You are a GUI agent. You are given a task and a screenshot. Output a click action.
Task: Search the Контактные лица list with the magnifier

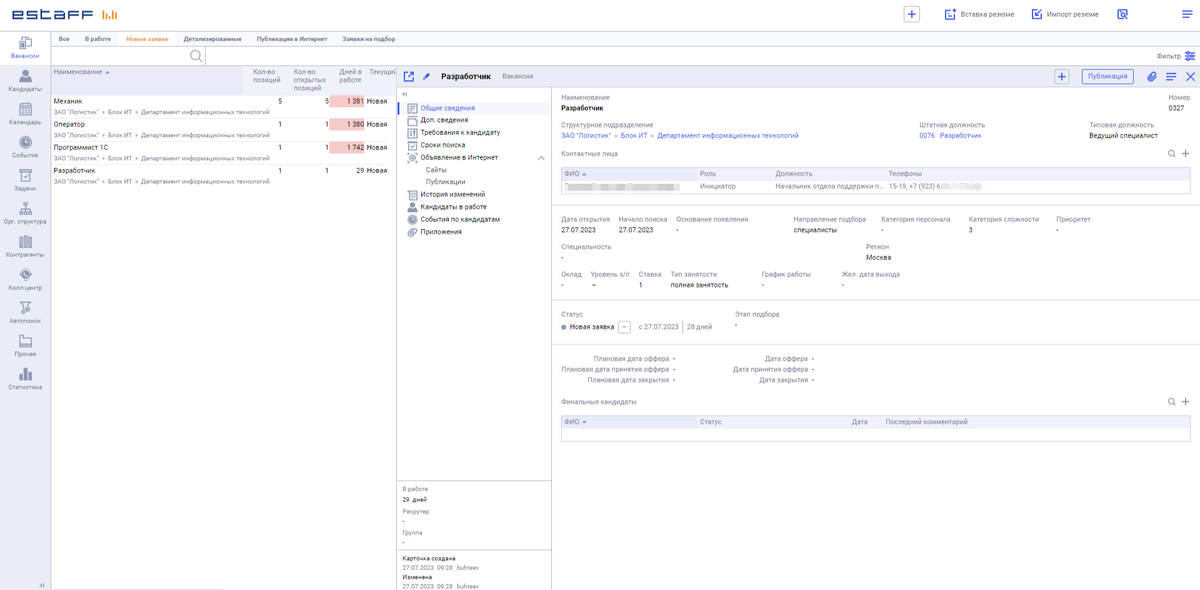[1172, 154]
